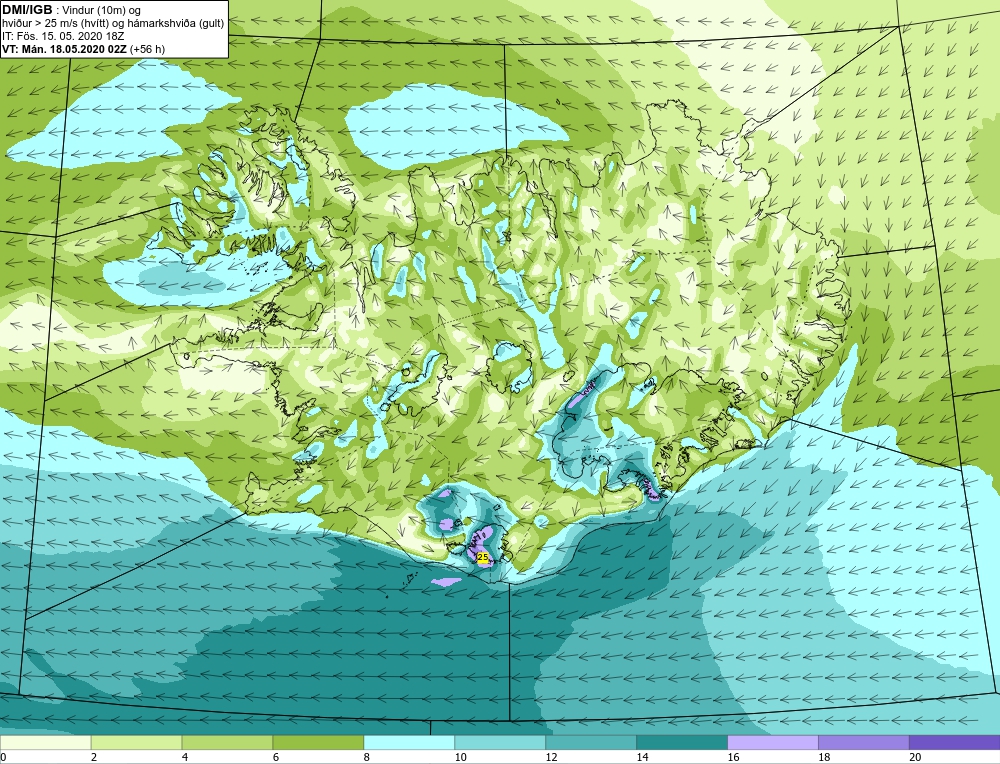Click the 2–4 m/s light green legend swatch
The image size is (1000, 764).
pos(136,743)
